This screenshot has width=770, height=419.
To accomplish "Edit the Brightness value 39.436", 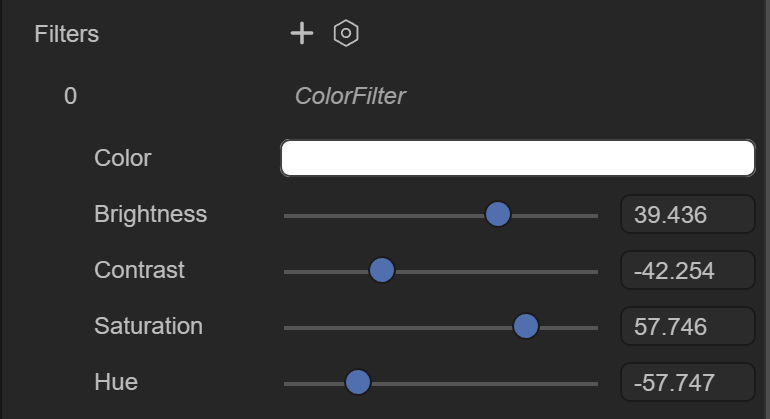I will click(688, 214).
